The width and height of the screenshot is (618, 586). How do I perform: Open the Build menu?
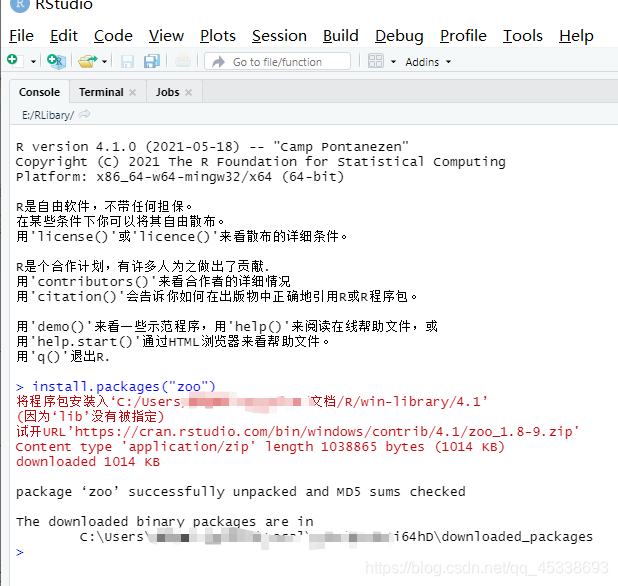point(341,36)
